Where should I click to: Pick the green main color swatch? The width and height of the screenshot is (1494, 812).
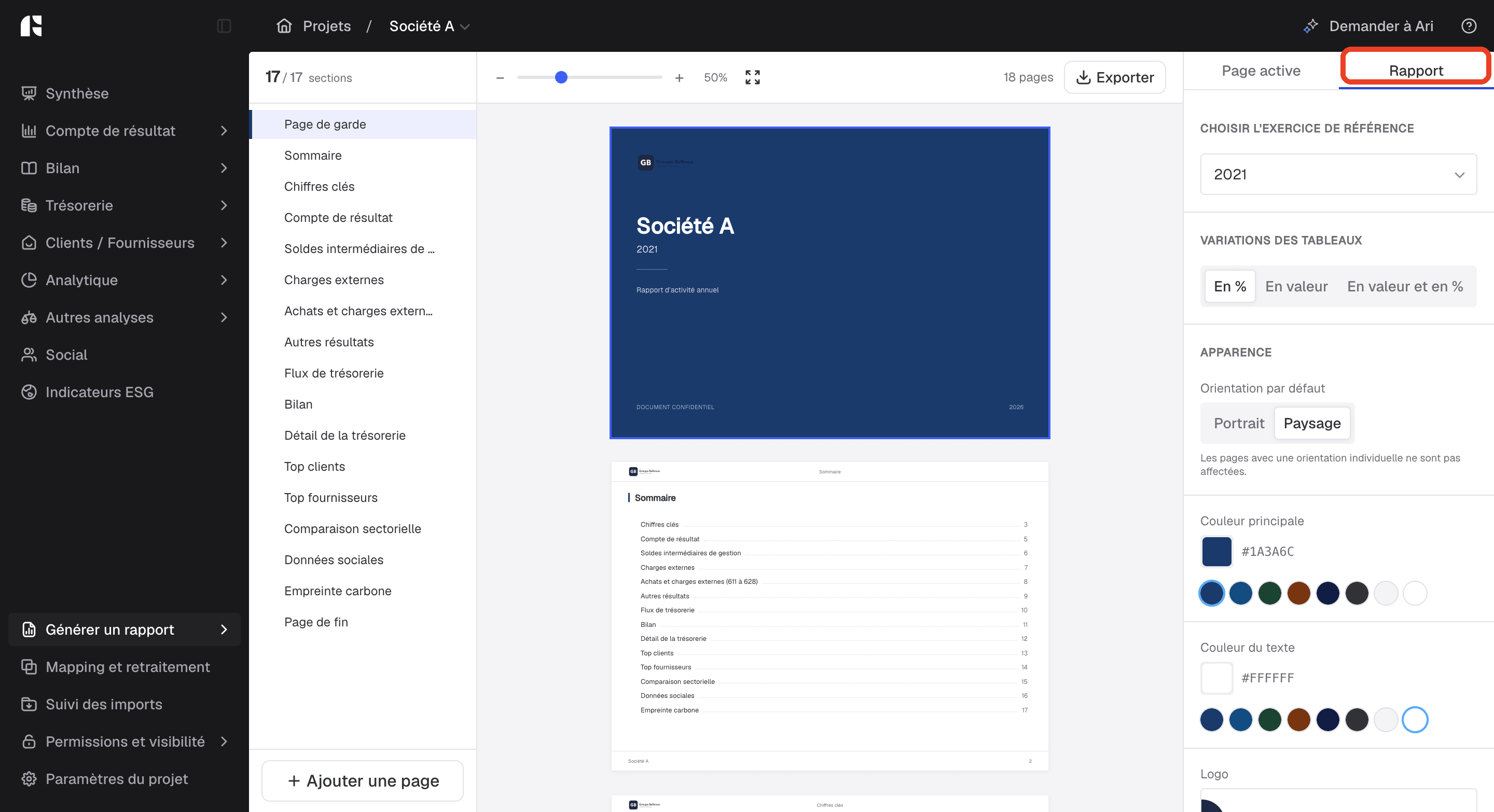[x=1269, y=594]
